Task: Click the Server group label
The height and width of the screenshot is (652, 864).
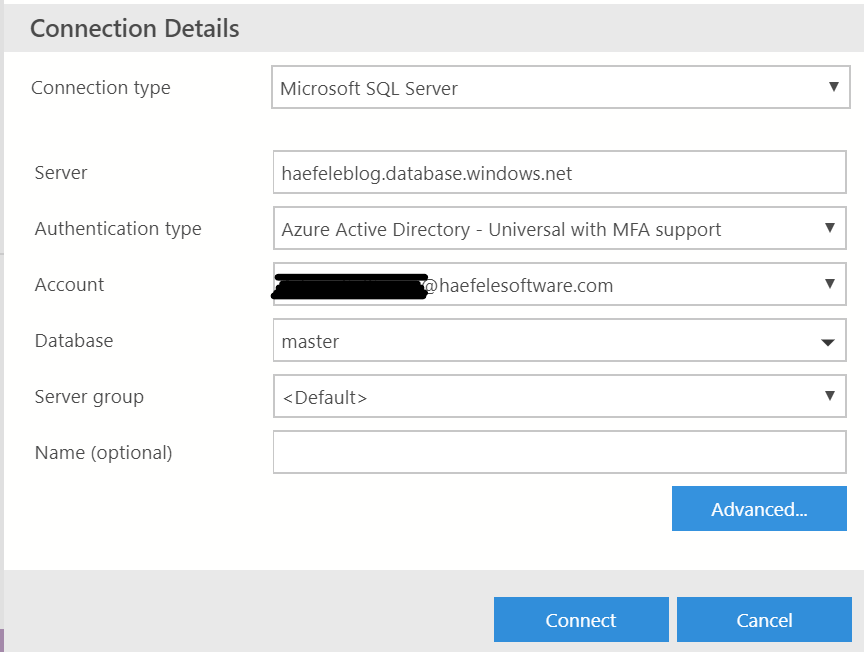Action: point(89,397)
